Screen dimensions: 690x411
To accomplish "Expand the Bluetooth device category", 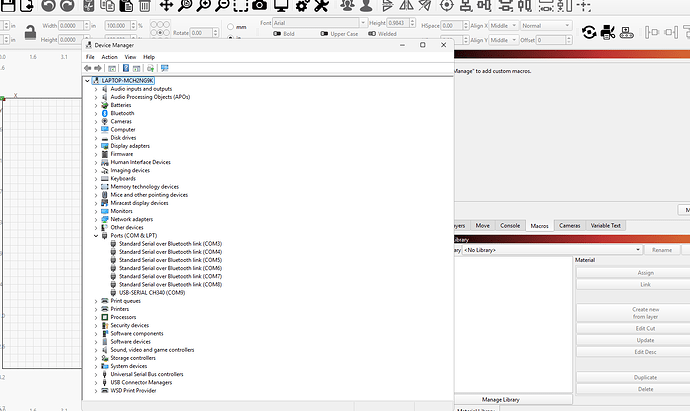I will (x=96, y=114).
